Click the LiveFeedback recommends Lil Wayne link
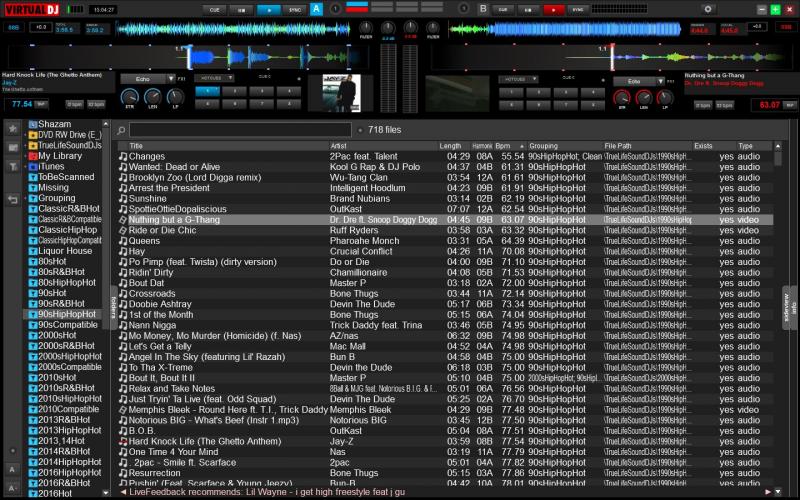Screen dimensions: 800x500 click(x=267, y=492)
